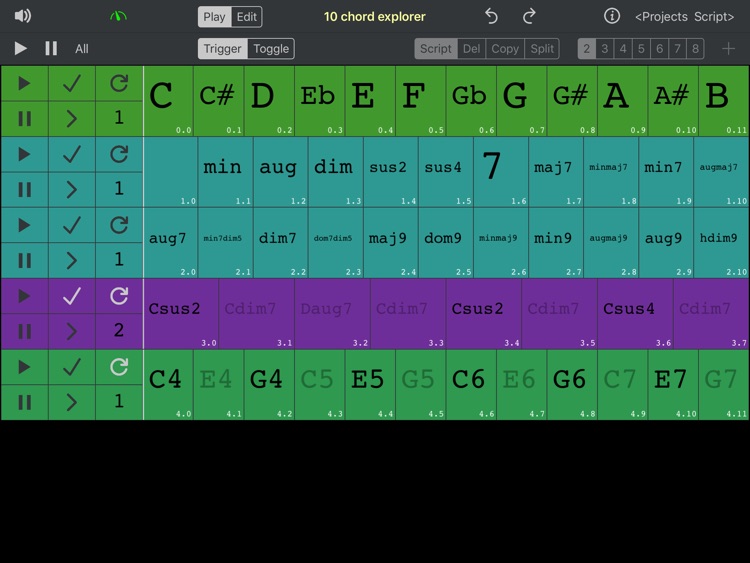750x563 pixels.
Task: Trigger the E5 note pad
Action: (370, 384)
